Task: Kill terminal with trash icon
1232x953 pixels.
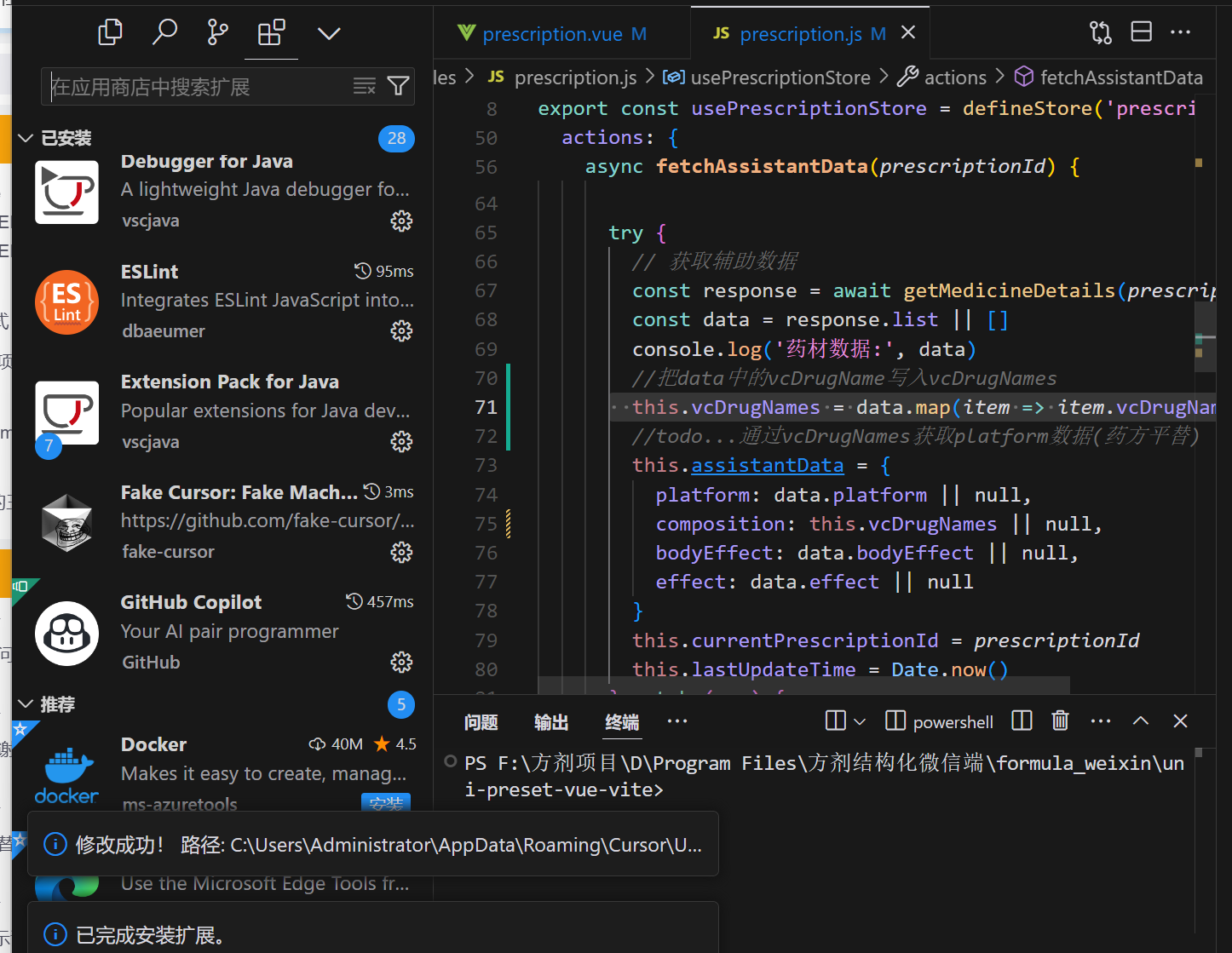Action: pyautogui.click(x=1060, y=721)
